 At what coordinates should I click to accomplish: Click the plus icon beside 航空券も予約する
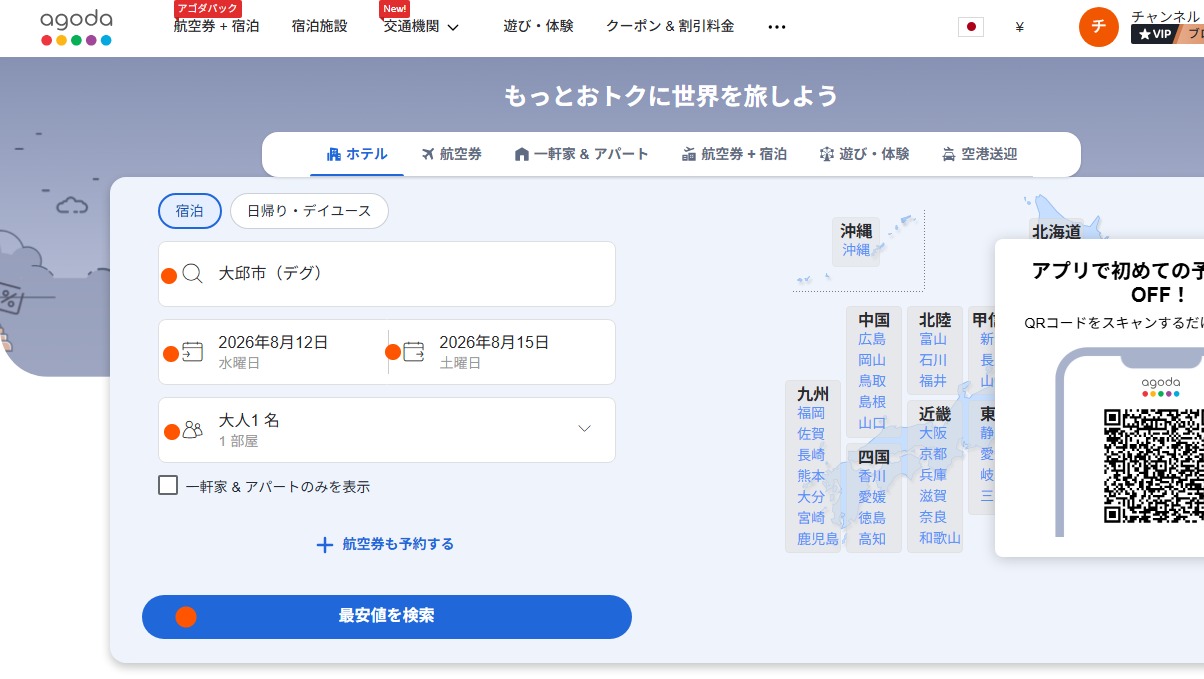324,545
